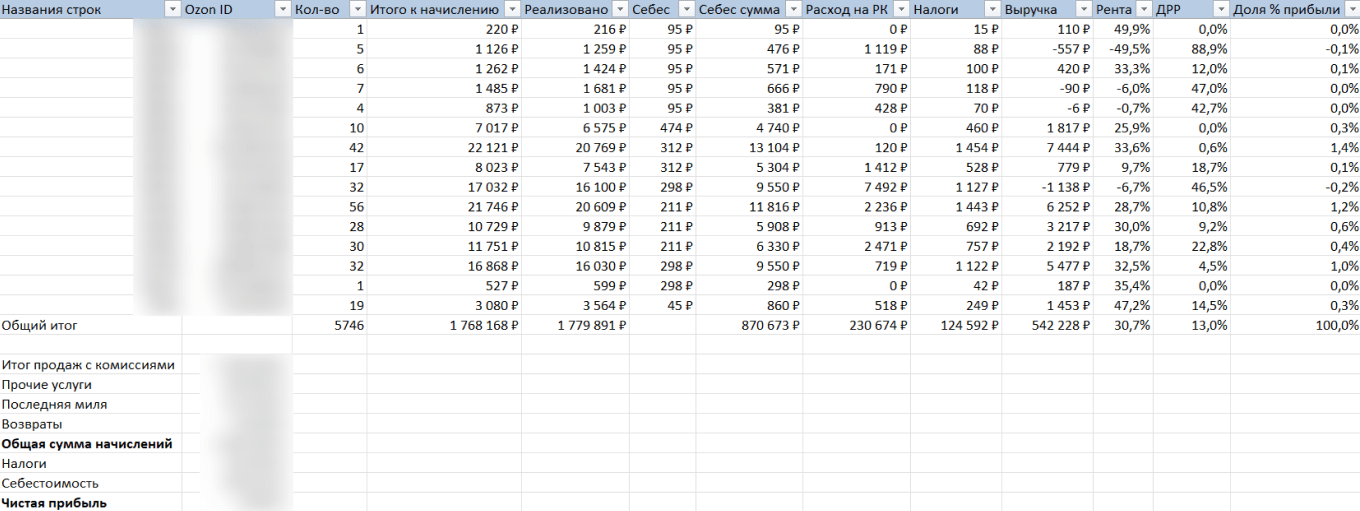
Task: Select the Чистая прибыль row label
Action: [54, 503]
